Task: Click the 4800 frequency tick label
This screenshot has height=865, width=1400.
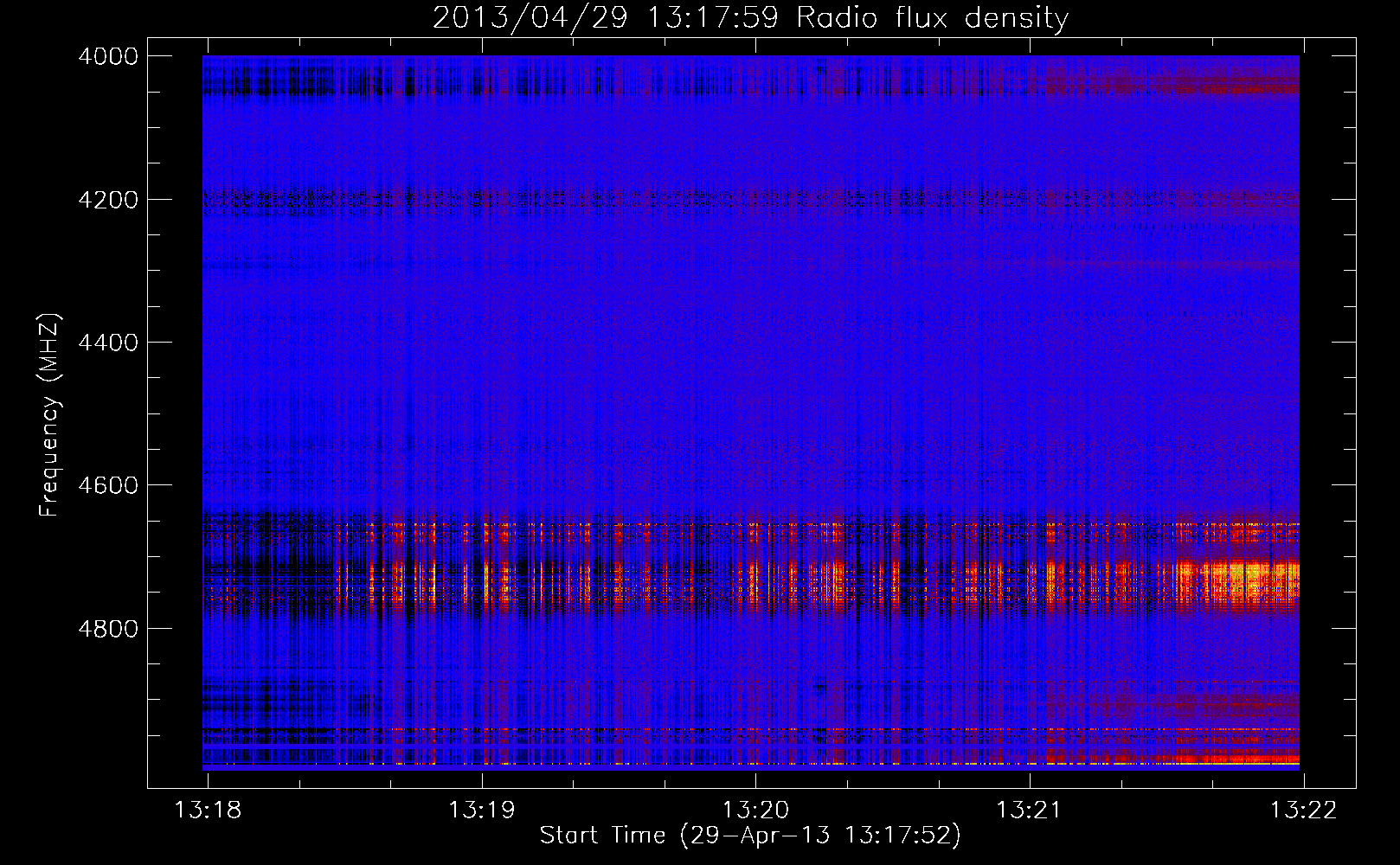Action: coord(108,629)
